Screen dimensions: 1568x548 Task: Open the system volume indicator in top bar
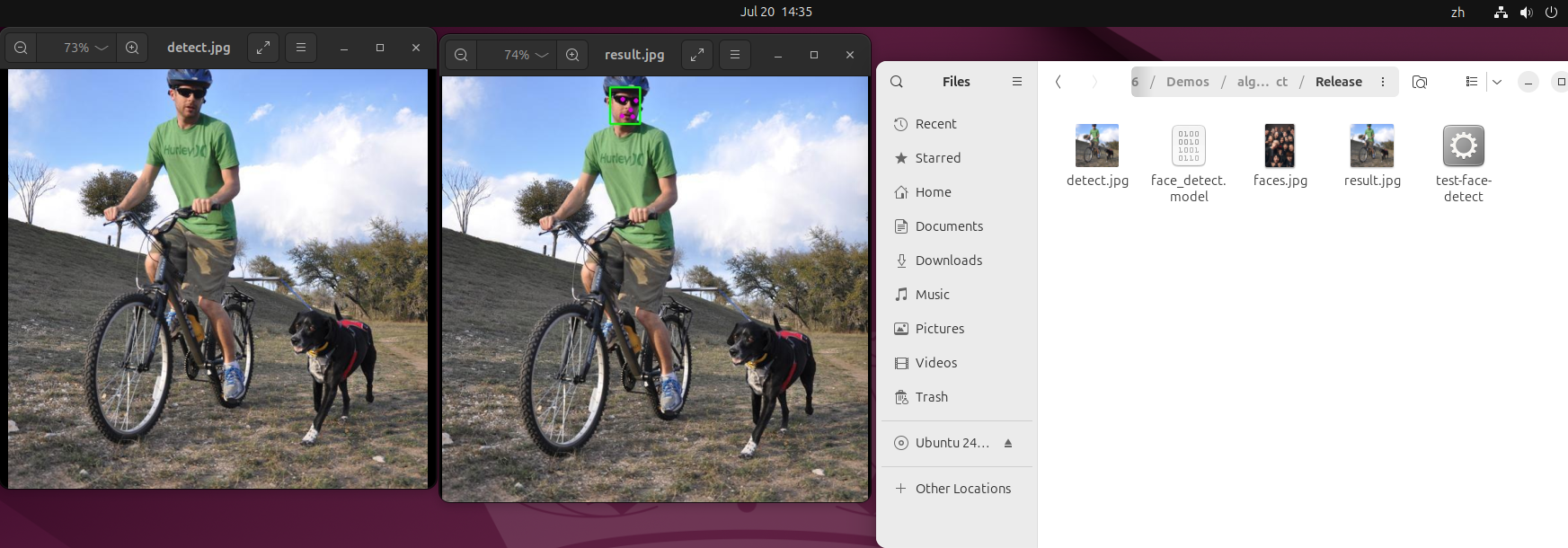tap(1526, 12)
